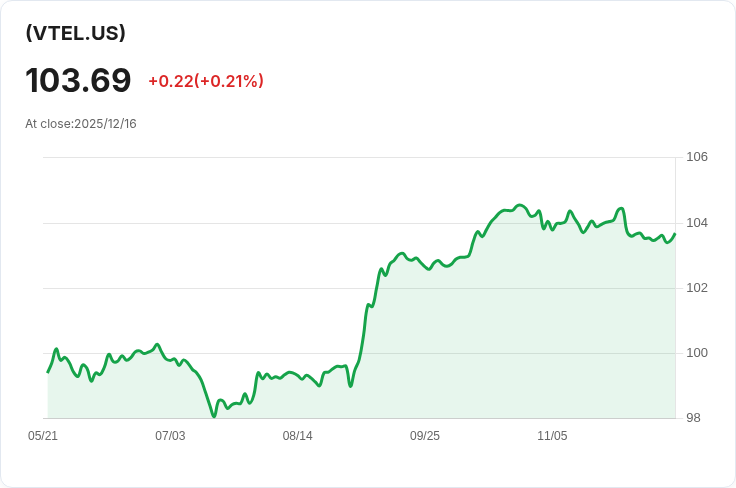Click the highest peak of the price line
The width and height of the screenshot is (736, 488).
pos(519,205)
